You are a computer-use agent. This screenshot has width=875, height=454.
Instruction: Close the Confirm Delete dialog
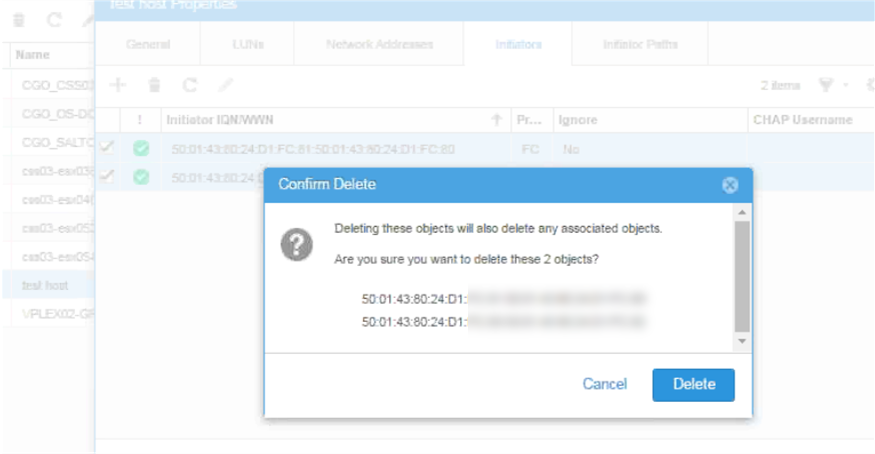[x=729, y=185]
